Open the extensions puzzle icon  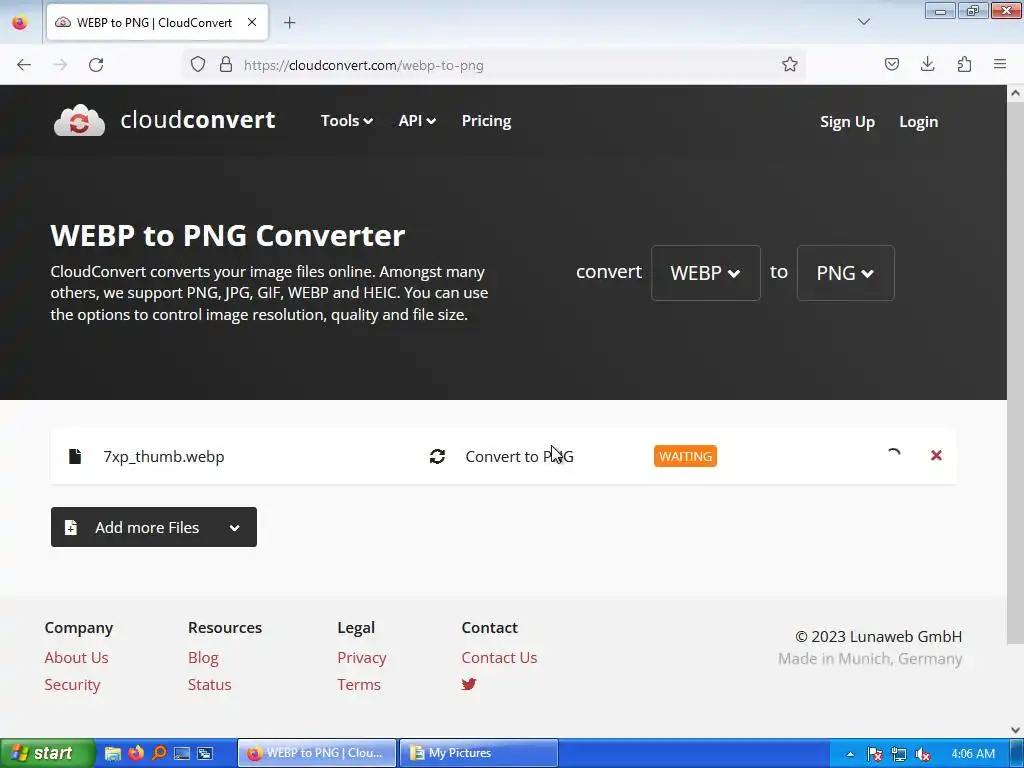click(964, 64)
